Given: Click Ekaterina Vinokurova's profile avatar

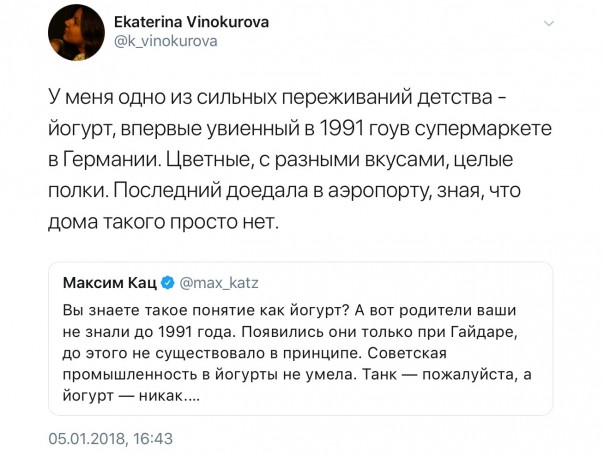Looking at the screenshot, I should click(75, 31).
